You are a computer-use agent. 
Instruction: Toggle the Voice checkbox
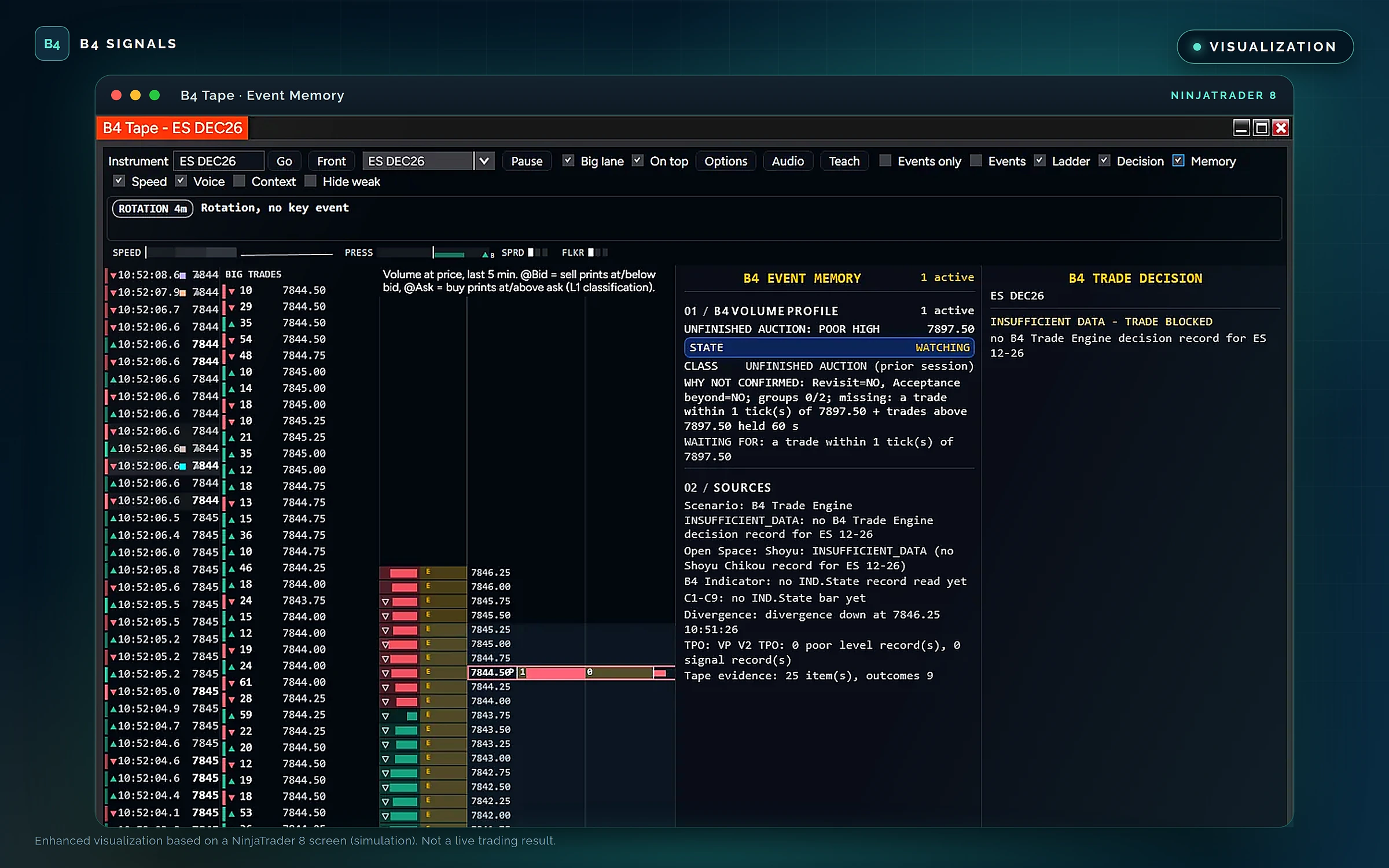tap(181, 181)
